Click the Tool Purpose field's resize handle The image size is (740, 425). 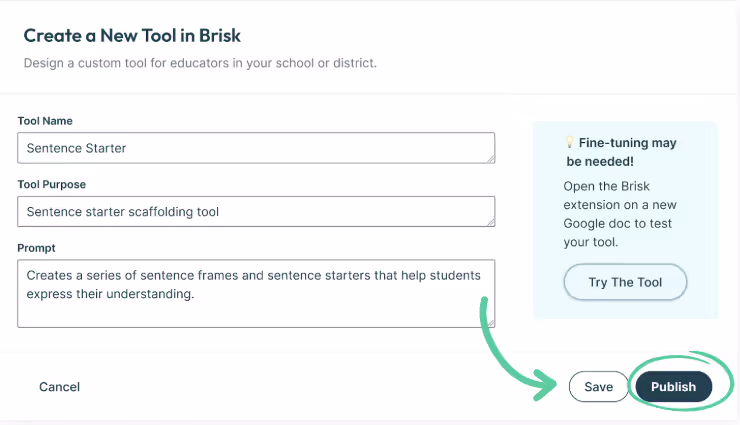tap(490, 221)
